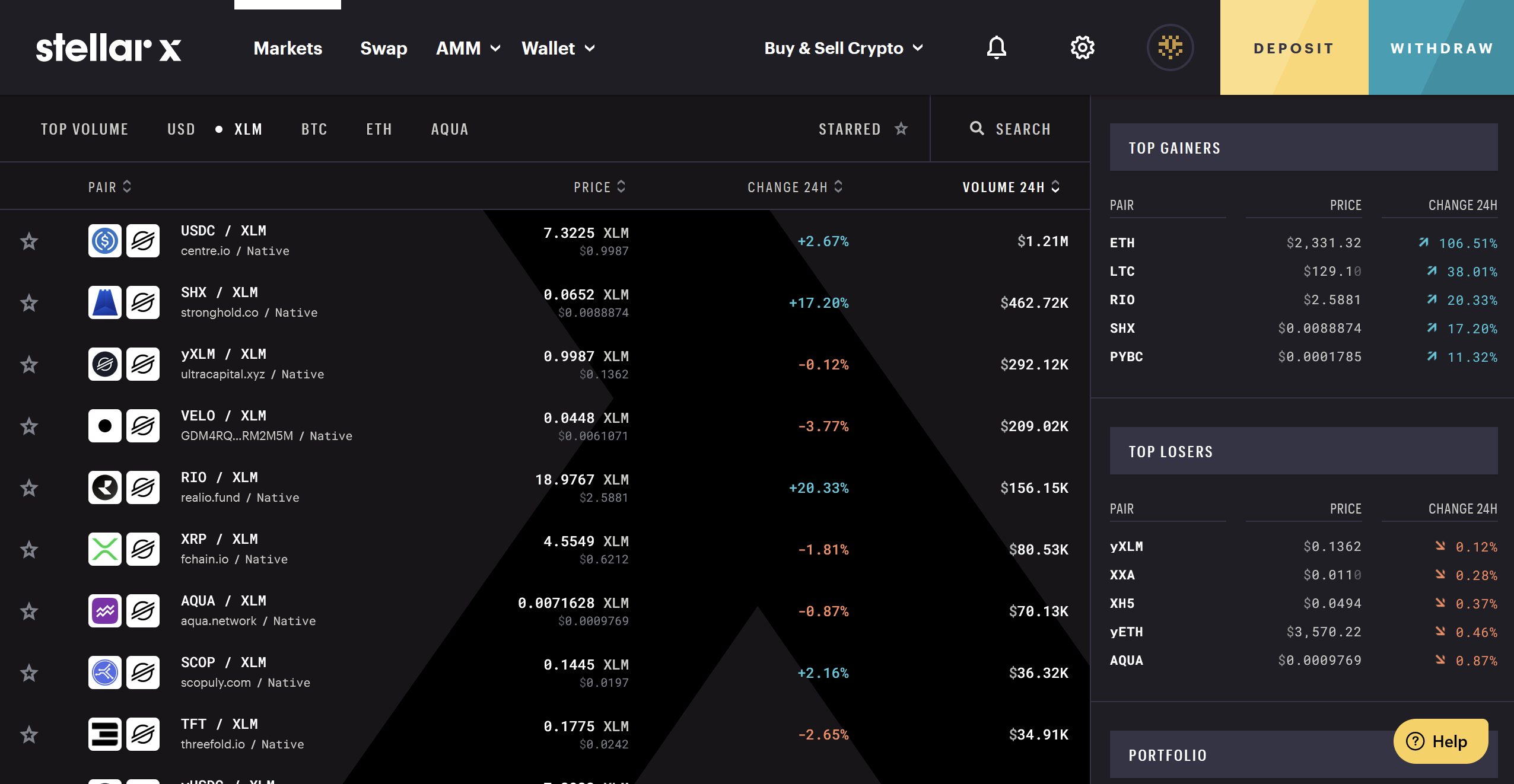1514x784 pixels.
Task: Click the SEARCH markets field
Action: [1011, 129]
